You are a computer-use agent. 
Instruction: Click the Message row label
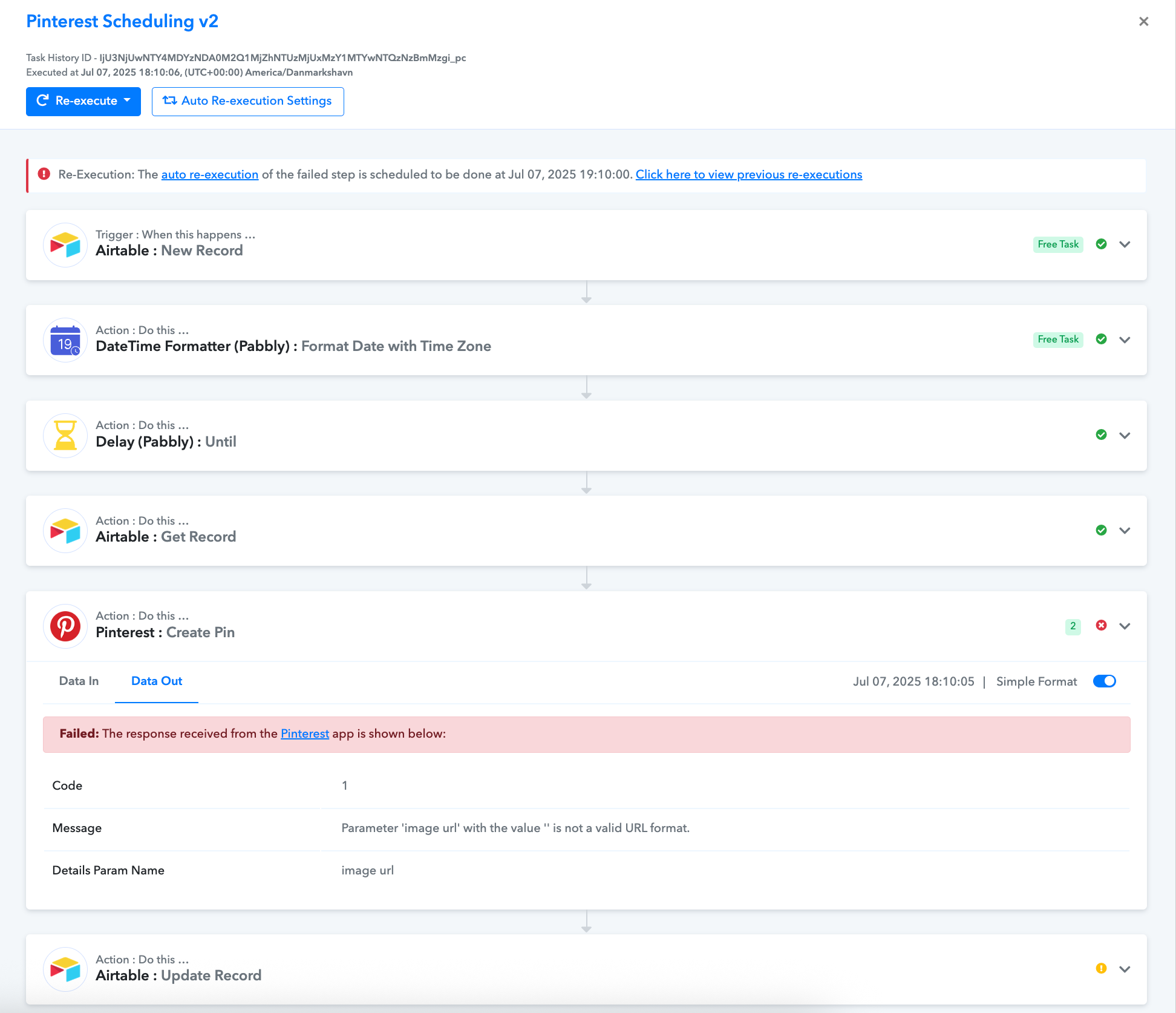tap(77, 828)
